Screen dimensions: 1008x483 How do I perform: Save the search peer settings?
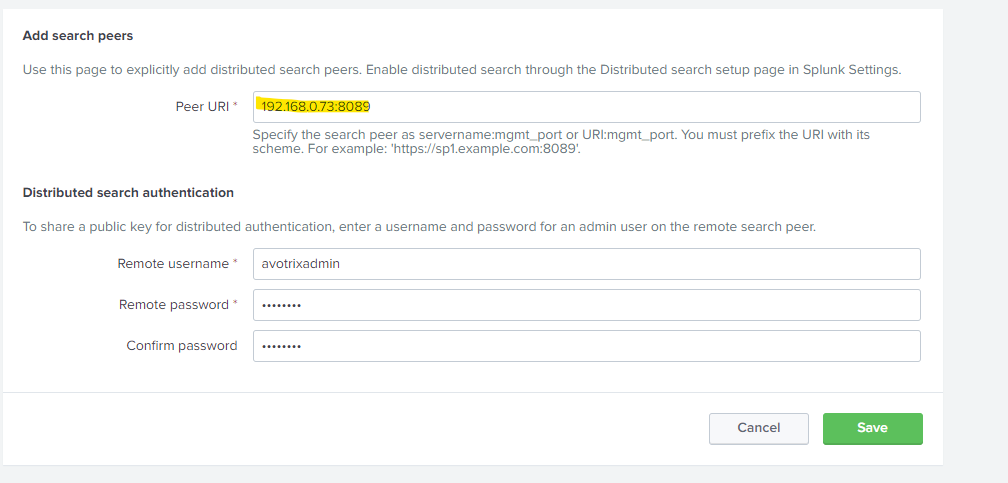872,428
